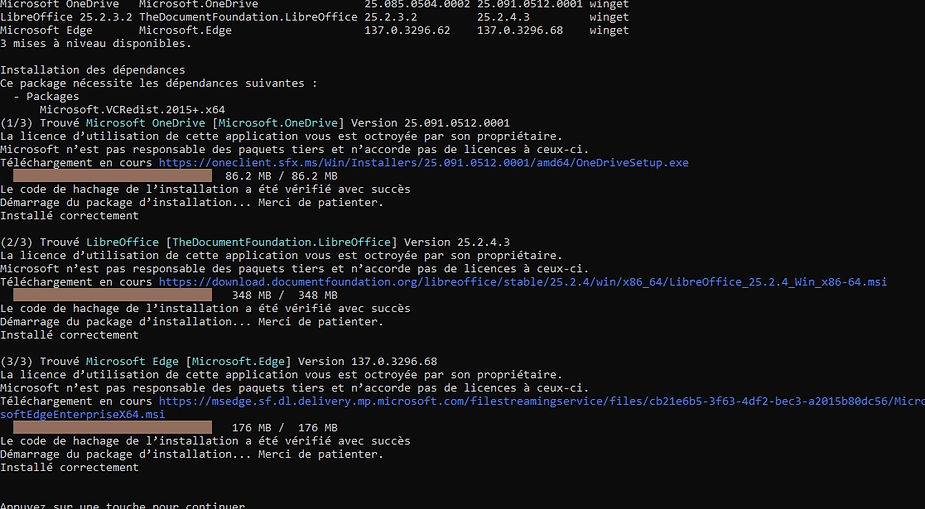Screen dimensions: 925x509
Task: Click 'Installé correctement' under OneDrive section
Action: pyautogui.click(x=70, y=216)
